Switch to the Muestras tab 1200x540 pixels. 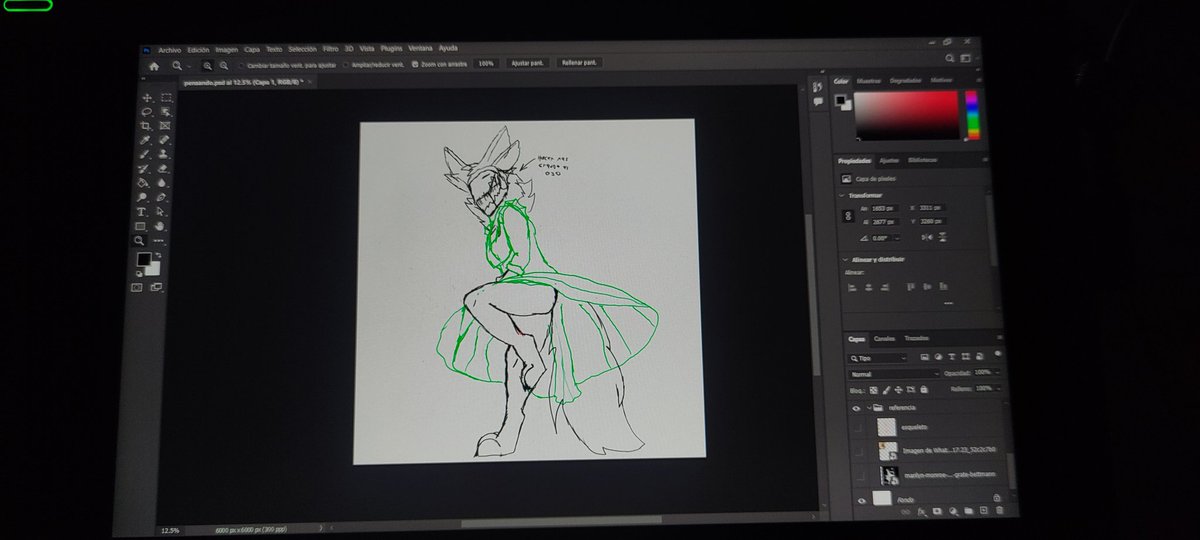869,80
